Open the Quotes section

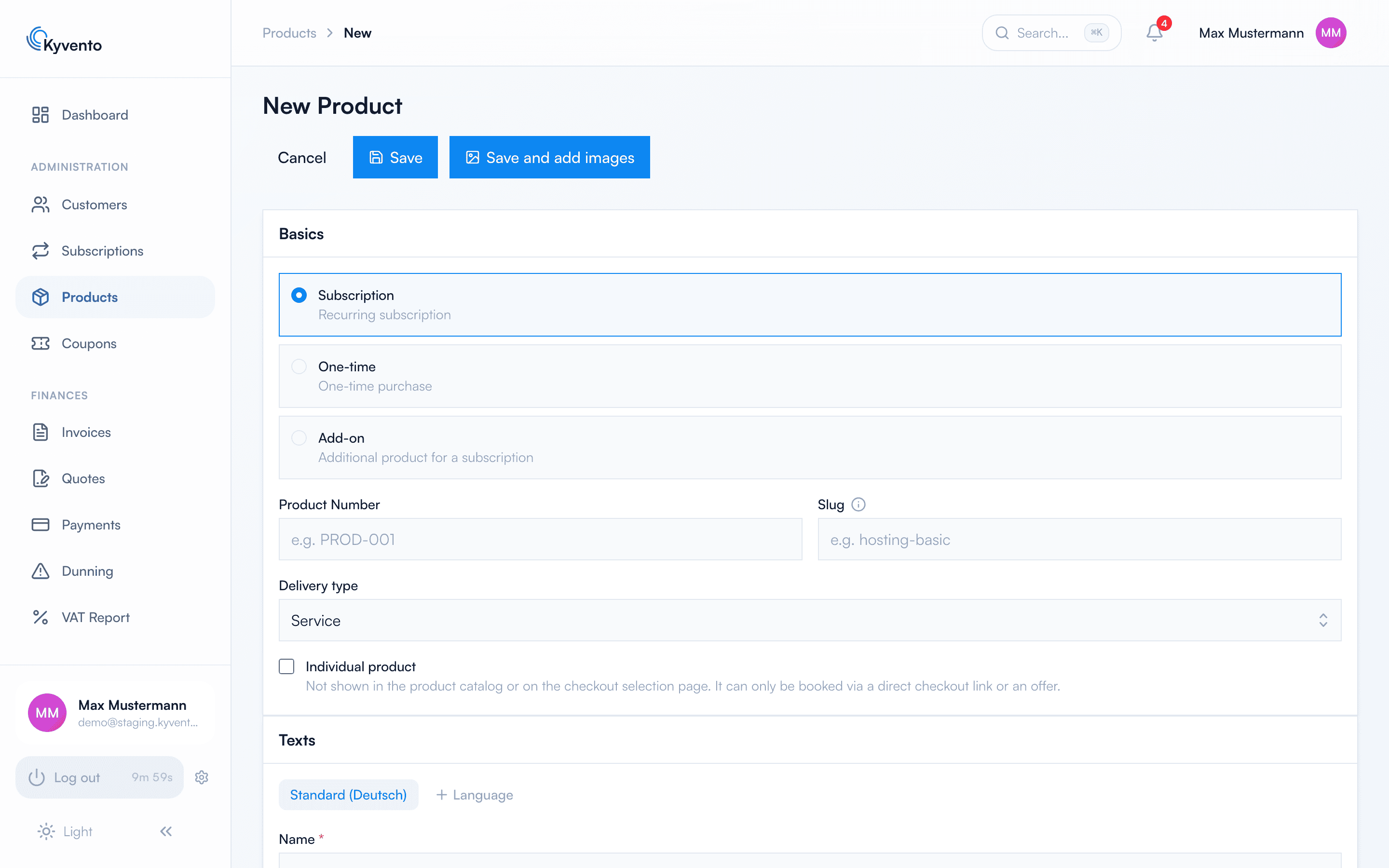pyautogui.click(x=115, y=478)
